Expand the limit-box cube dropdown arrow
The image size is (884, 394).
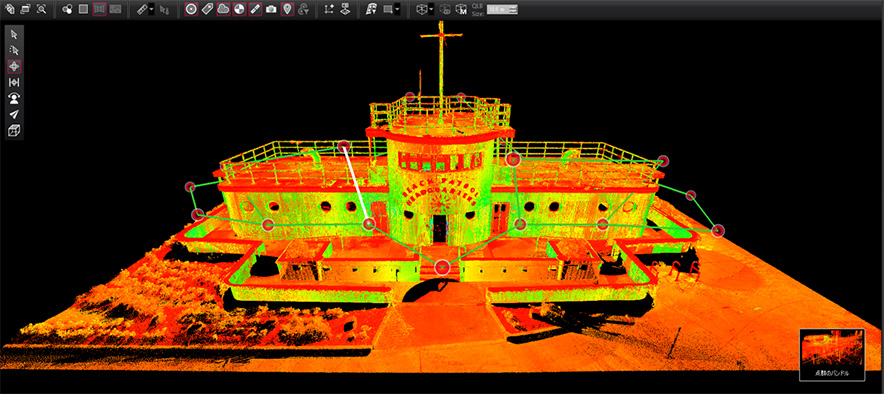(x=431, y=10)
